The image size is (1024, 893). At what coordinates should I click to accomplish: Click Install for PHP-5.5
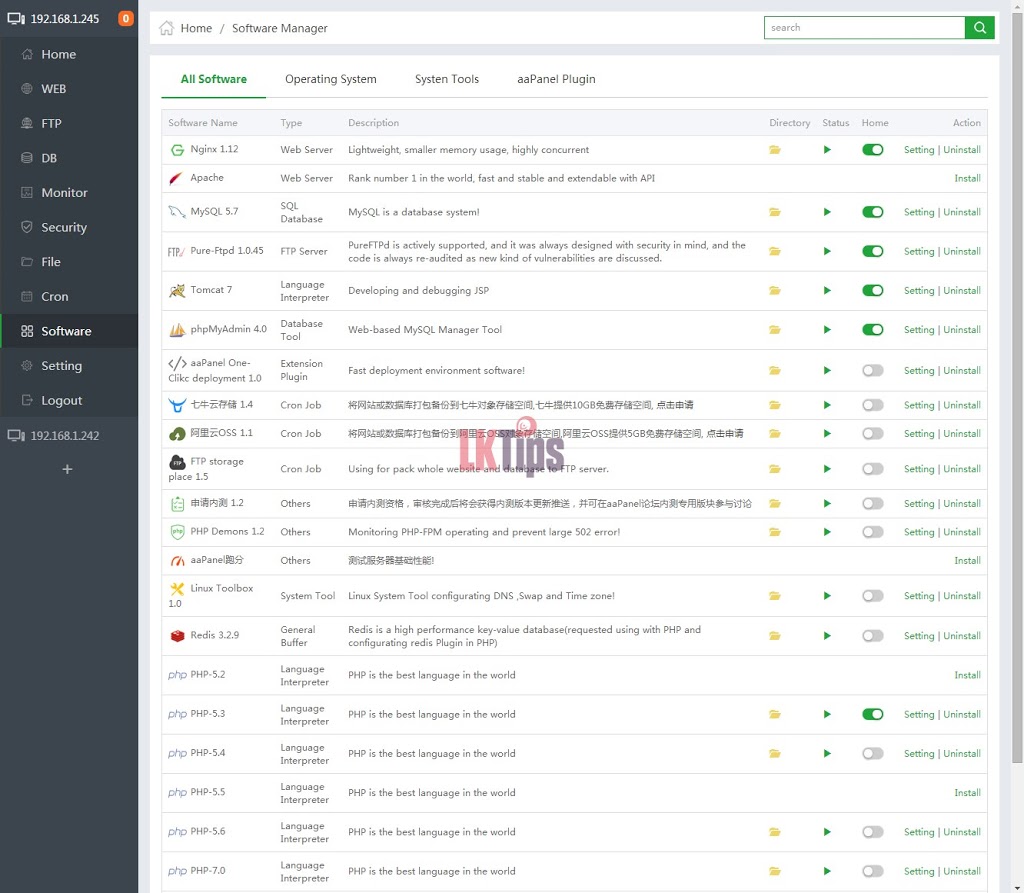pyautogui.click(x=967, y=792)
